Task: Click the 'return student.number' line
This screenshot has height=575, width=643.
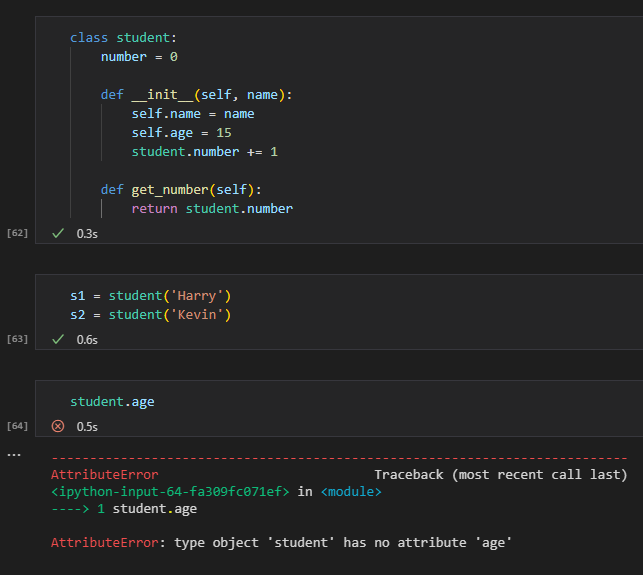Action: (212, 209)
